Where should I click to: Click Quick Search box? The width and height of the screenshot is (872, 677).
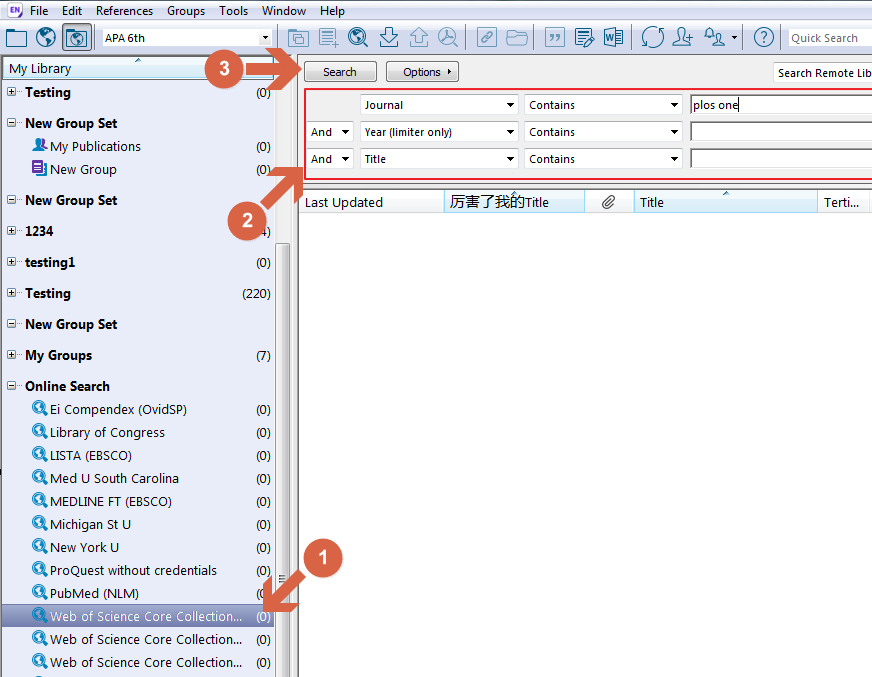click(x=829, y=38)
